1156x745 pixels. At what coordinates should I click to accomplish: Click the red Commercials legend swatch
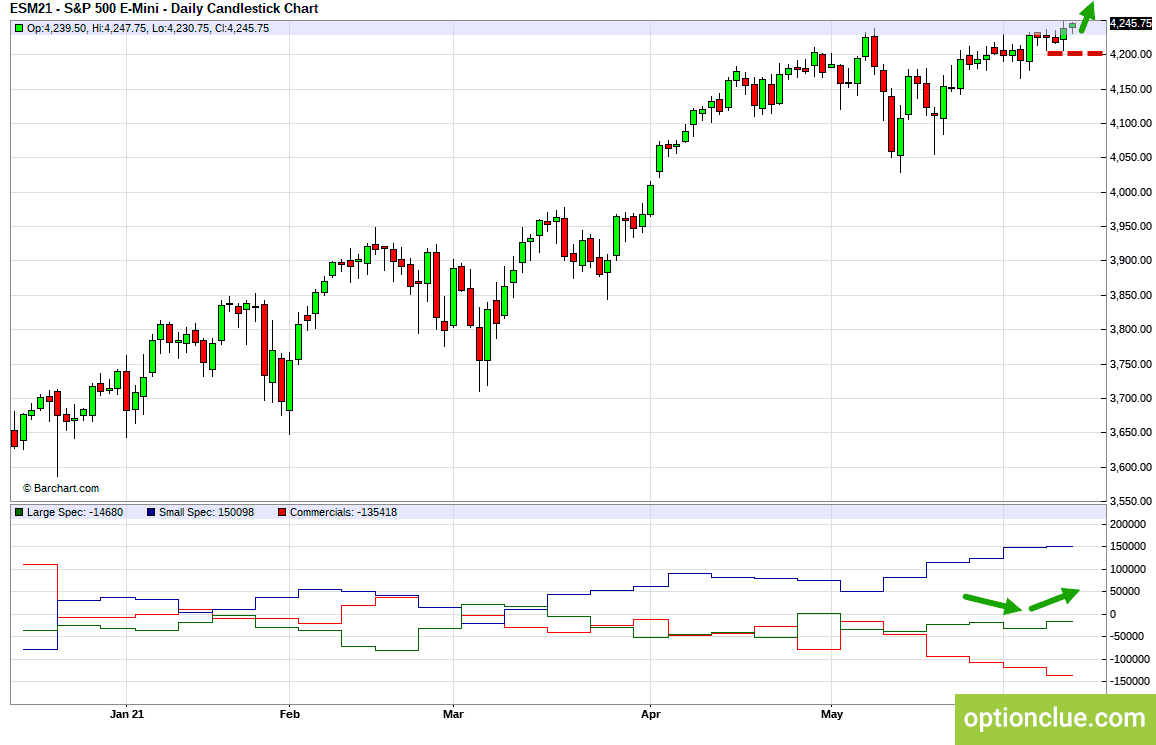[282, 512]
